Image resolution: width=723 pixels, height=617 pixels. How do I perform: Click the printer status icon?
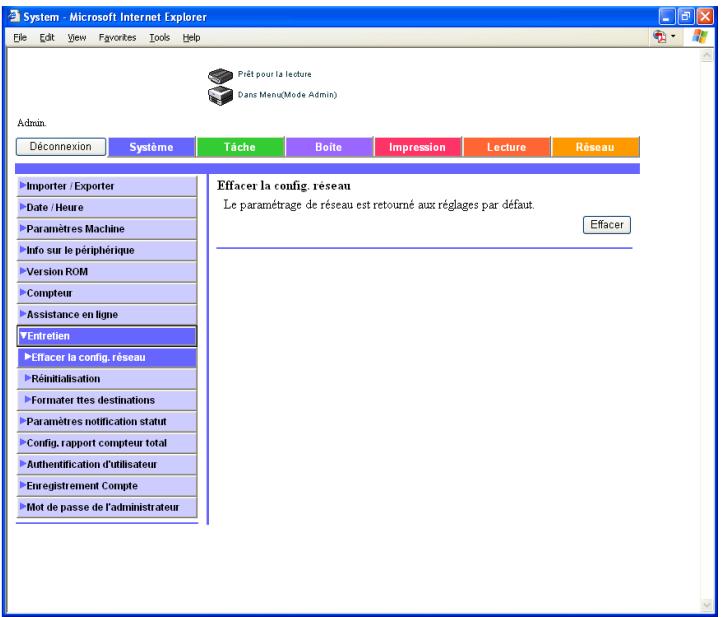point(220,95)
